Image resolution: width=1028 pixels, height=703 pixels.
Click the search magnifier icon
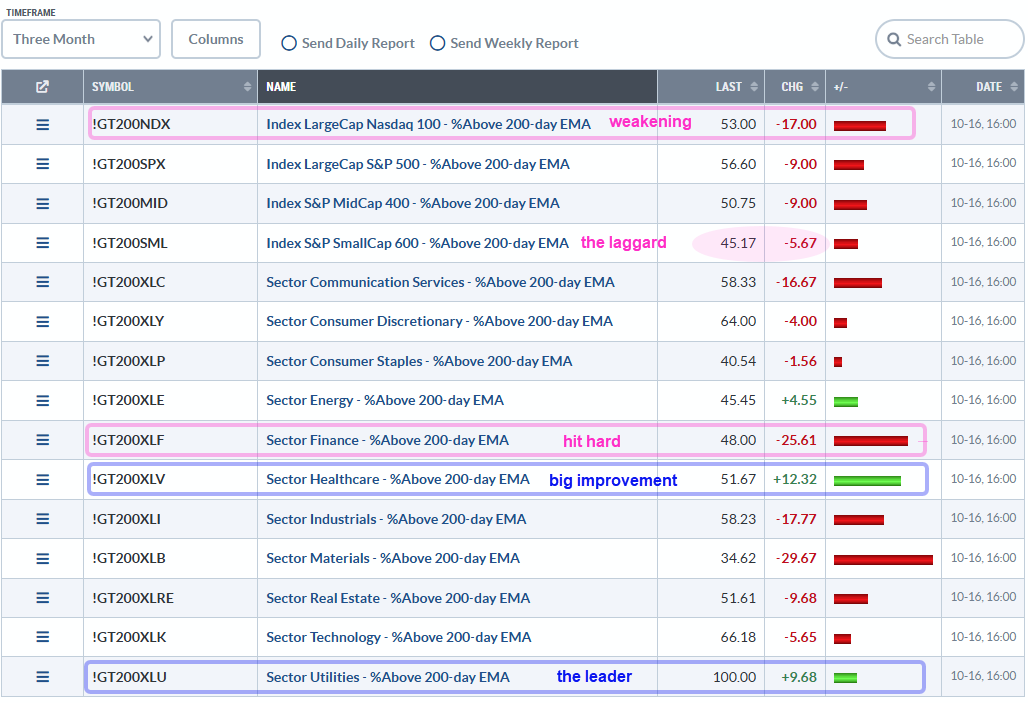[x=893, y=40]
